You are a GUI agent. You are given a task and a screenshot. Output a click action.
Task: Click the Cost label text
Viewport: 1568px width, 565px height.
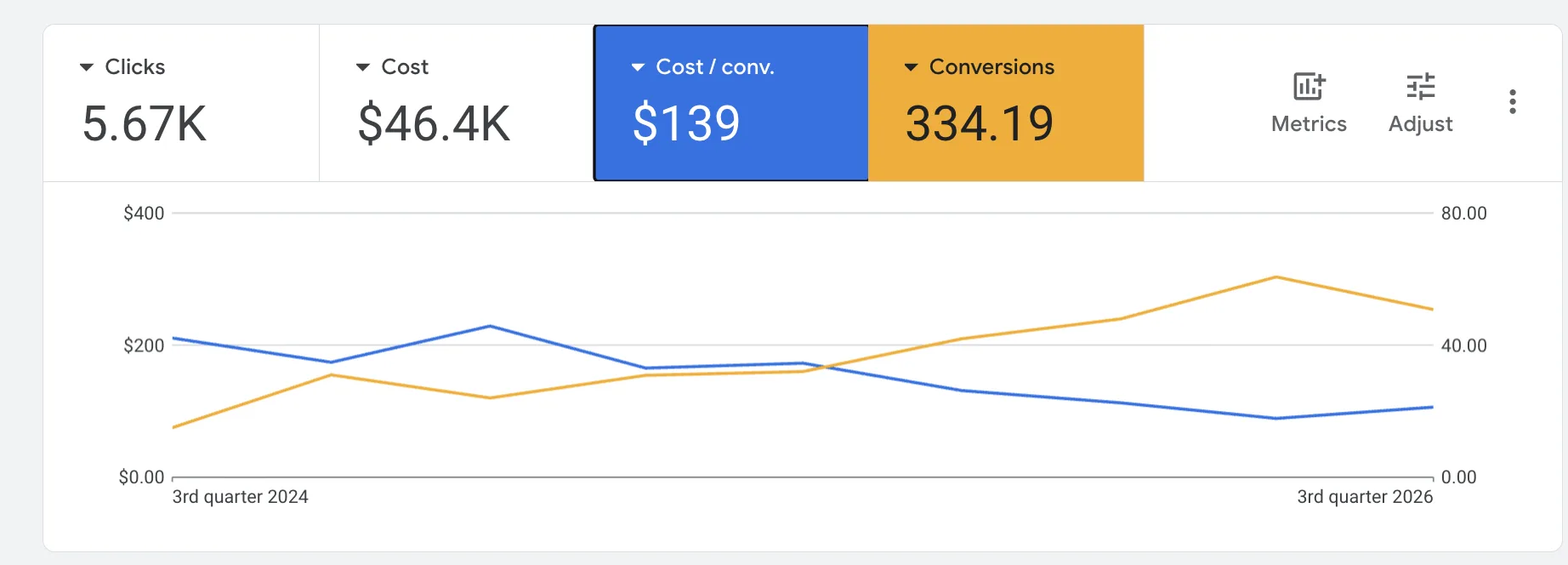tap(405, 67)
